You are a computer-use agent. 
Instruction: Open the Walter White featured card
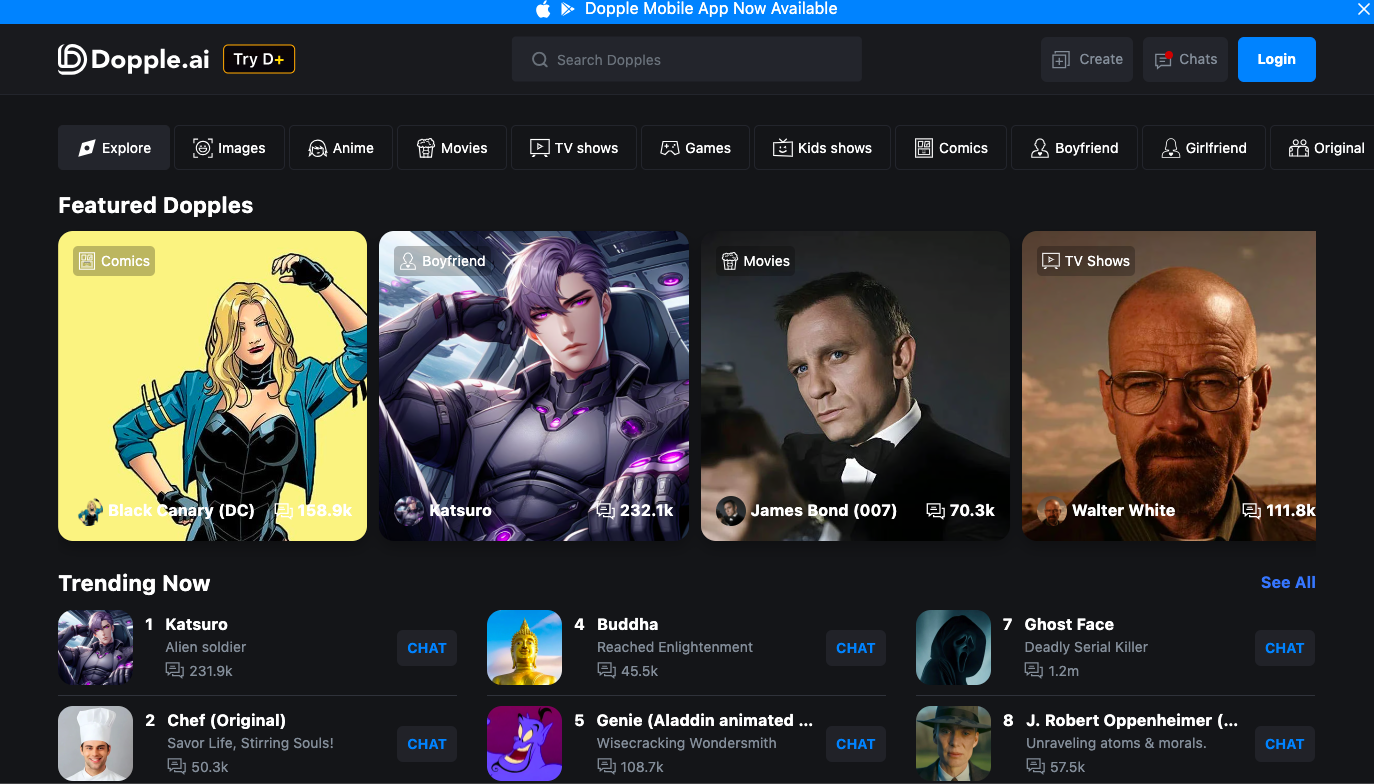point(1168,386)
